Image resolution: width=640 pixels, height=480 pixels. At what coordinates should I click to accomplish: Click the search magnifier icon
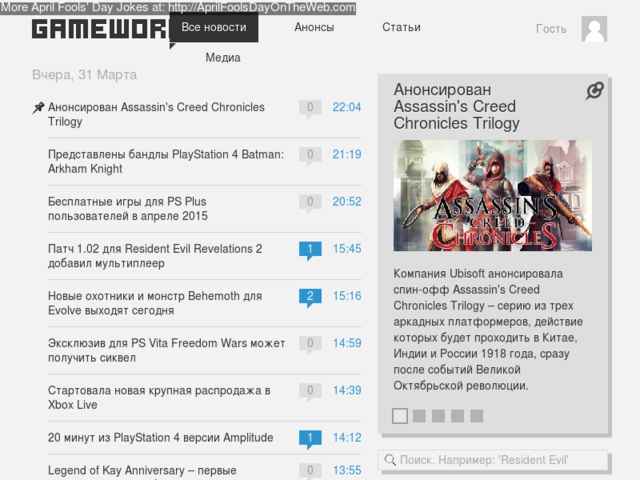(390, 460)
